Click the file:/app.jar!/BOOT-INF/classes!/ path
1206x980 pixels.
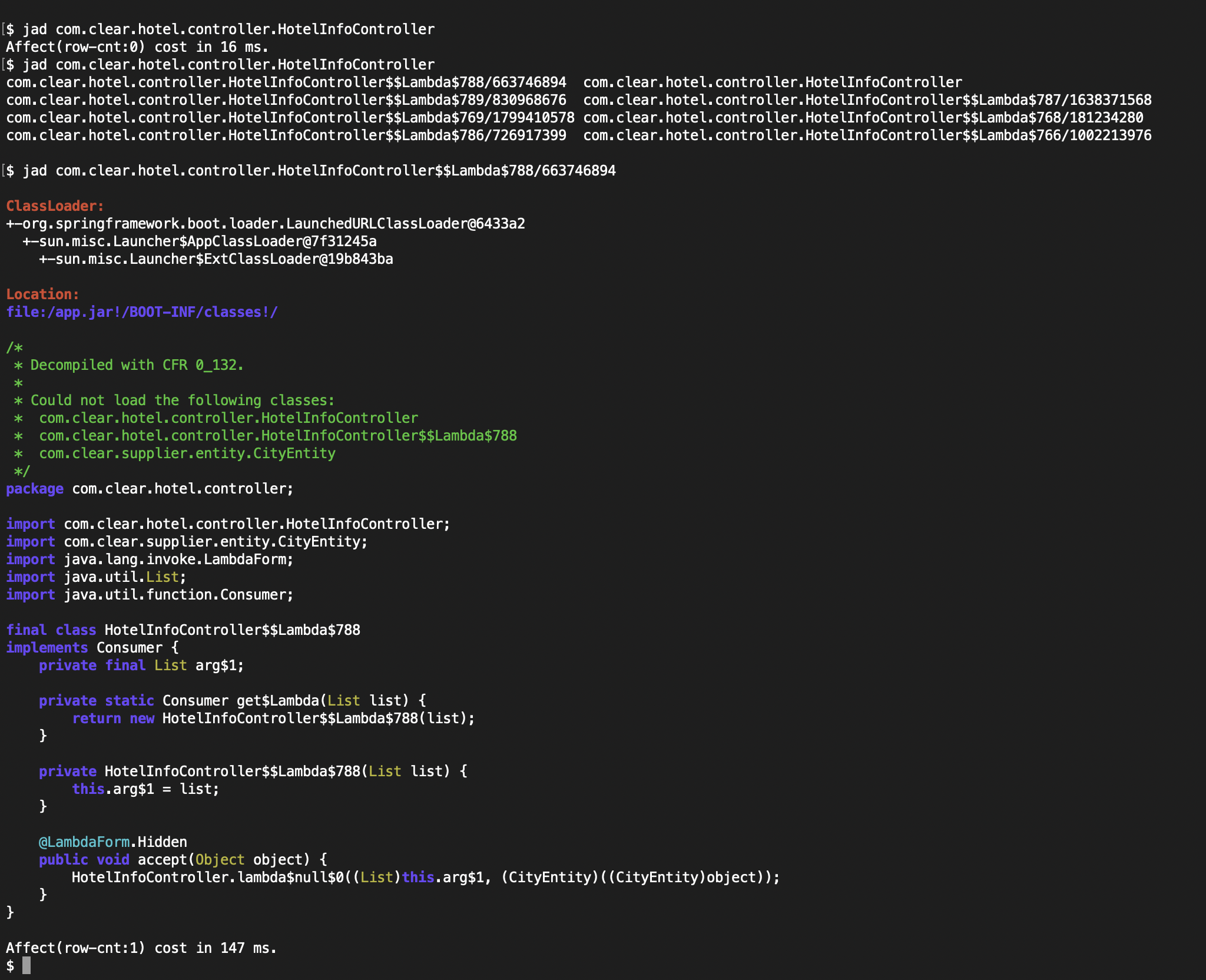point(142,312)
